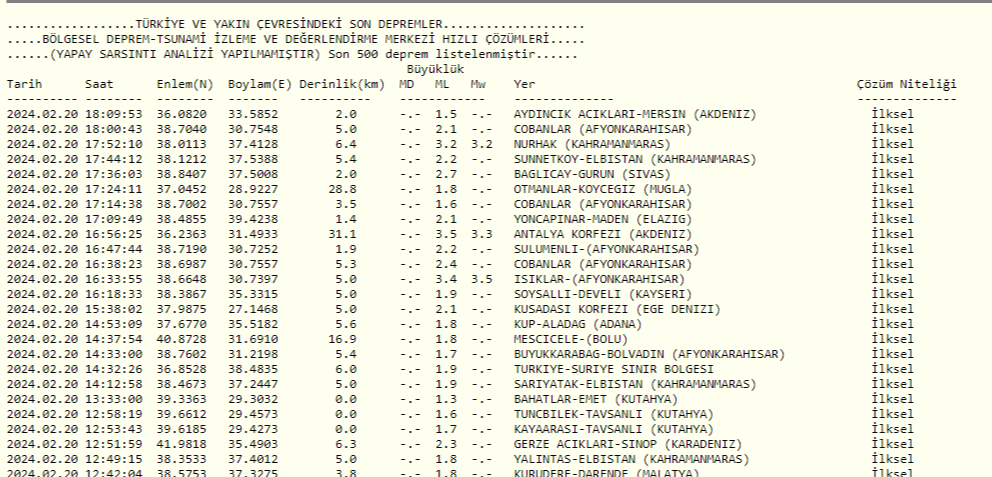Click the NURHAK (KAHRAMANMARAS) location text
992x477 pixels.
click(x=584, y=144)
